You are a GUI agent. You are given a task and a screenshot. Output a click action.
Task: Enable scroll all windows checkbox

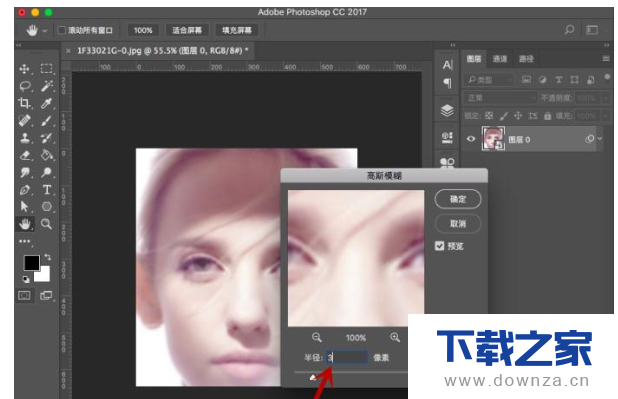(62, 30)
